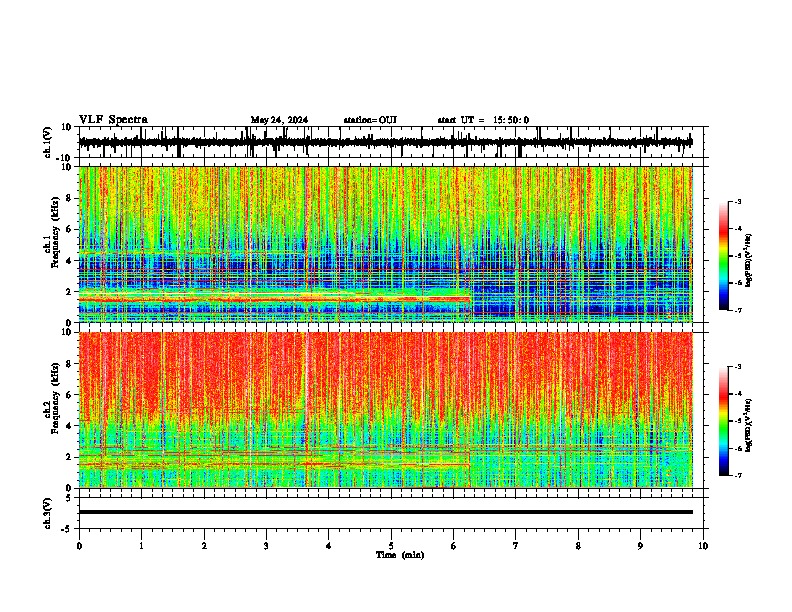Click the ch.3(V) flat trace plot

(x=391, y=513)
